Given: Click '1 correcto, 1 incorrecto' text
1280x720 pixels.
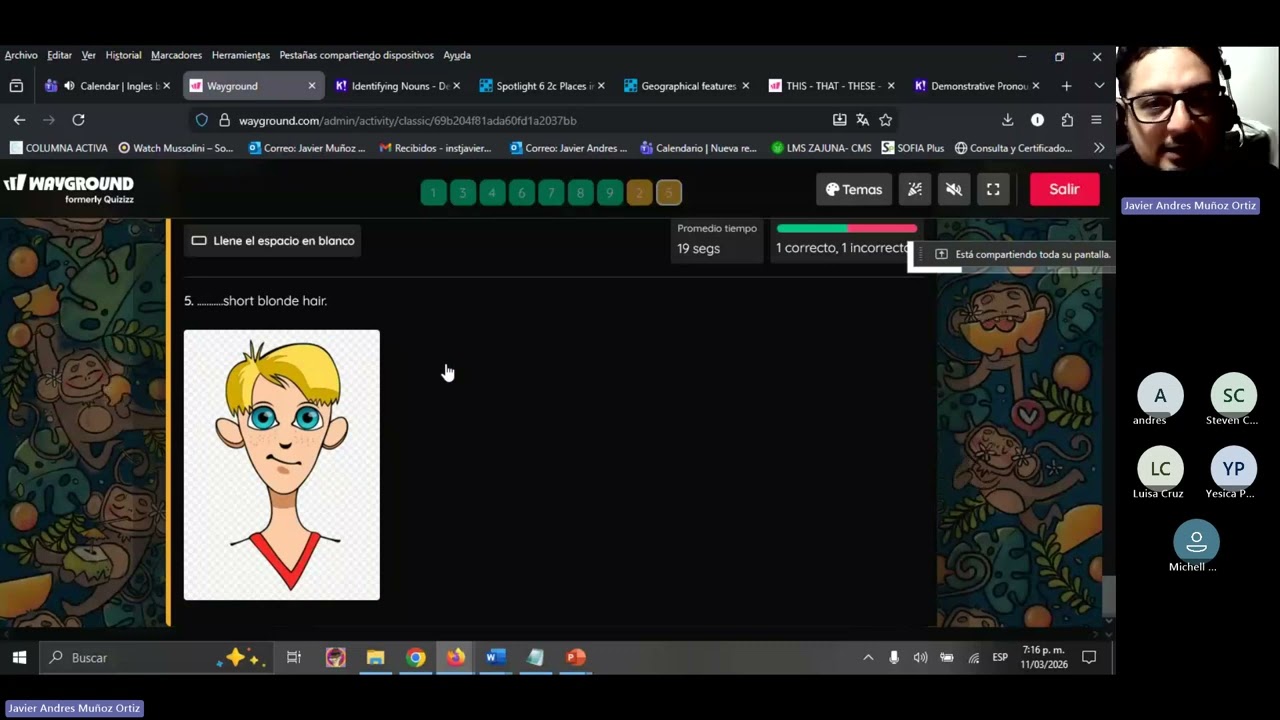Looking at the screenshot, I should point(842,248).
